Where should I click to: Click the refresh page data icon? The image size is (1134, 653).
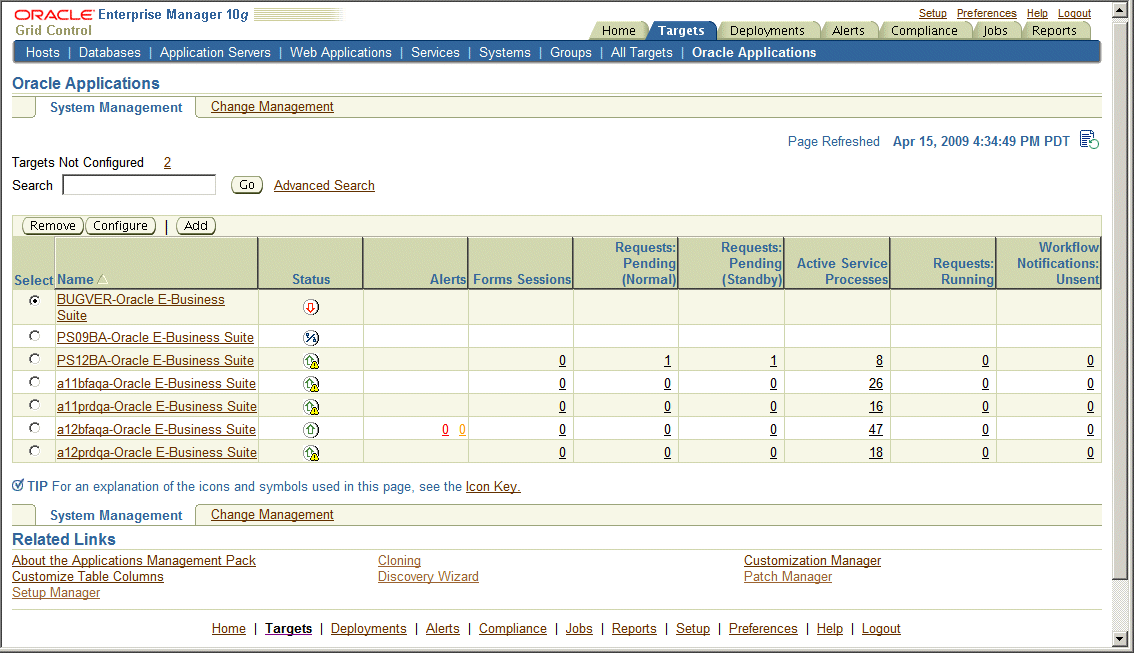click(1088, 140)
